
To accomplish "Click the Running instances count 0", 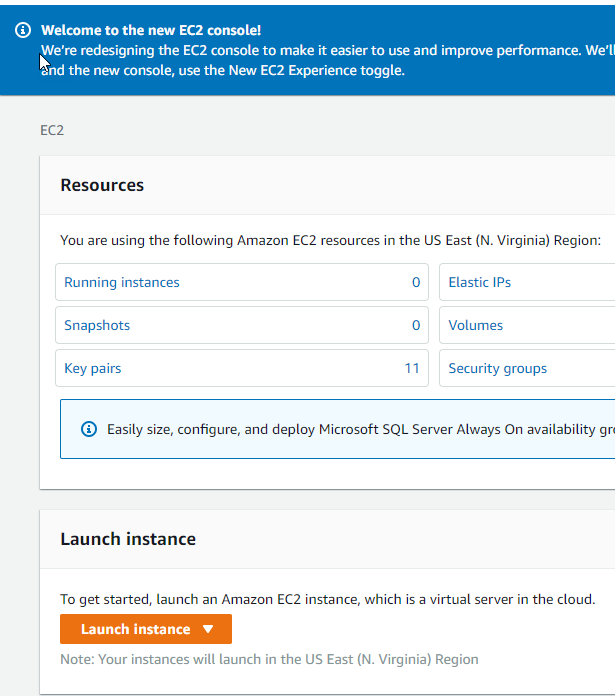I will click(416, 282).
